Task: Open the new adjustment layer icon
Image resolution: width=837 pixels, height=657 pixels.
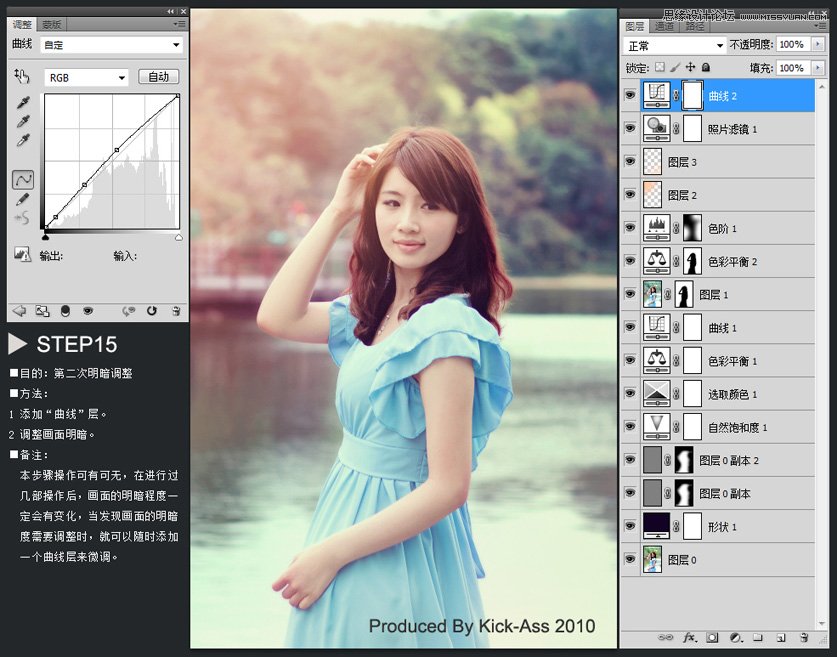Action: coord(734,638)
